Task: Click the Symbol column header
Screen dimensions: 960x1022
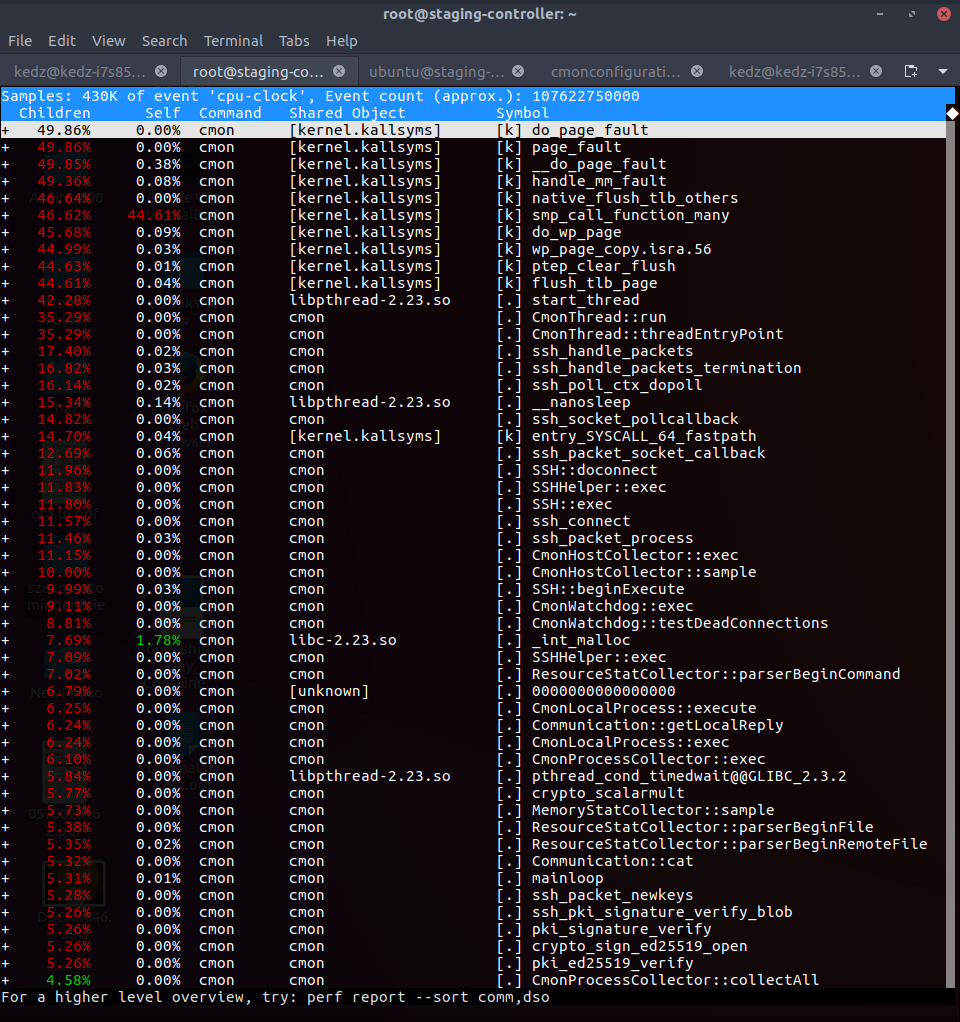Action: [x=523, y=113]
